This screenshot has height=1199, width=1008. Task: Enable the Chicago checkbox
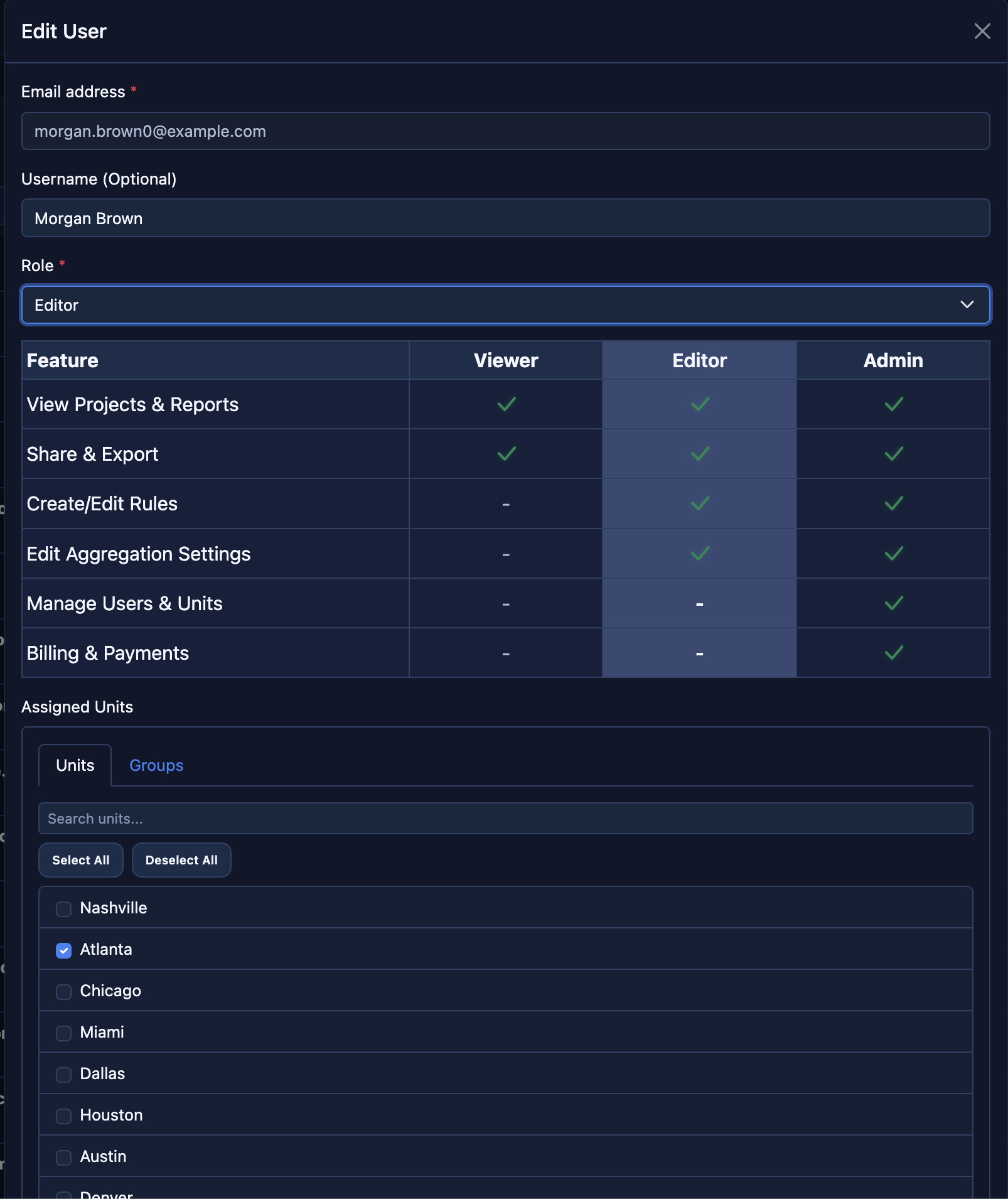63,992
